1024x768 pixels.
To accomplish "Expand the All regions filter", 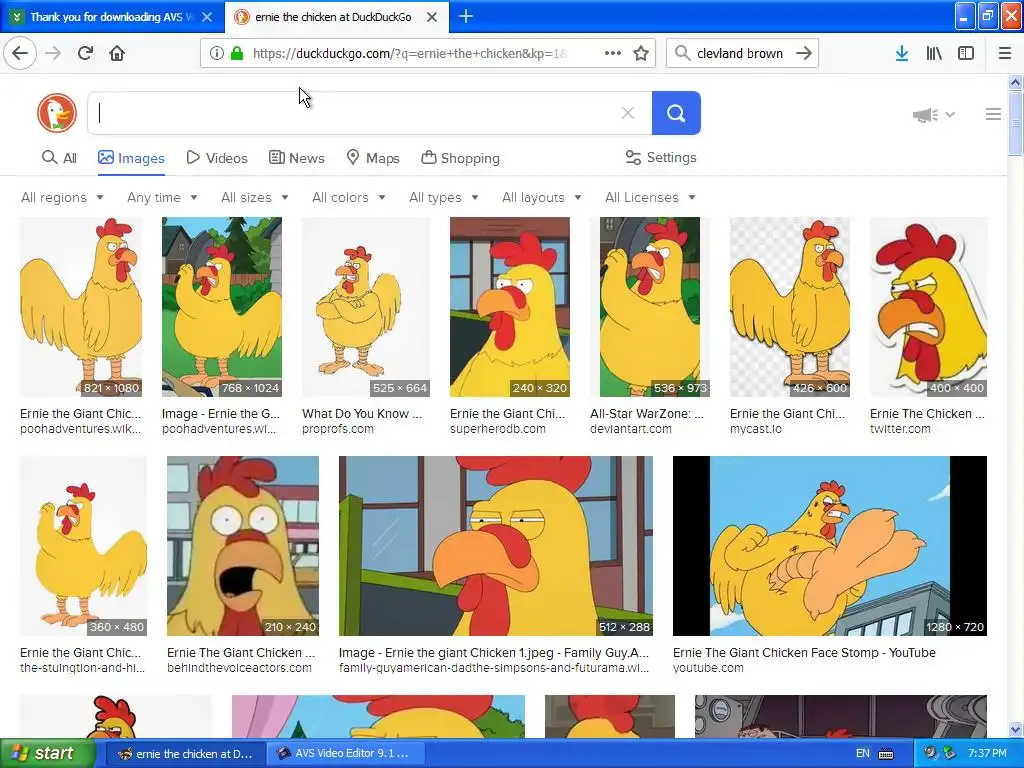I will tap(62, 197).
